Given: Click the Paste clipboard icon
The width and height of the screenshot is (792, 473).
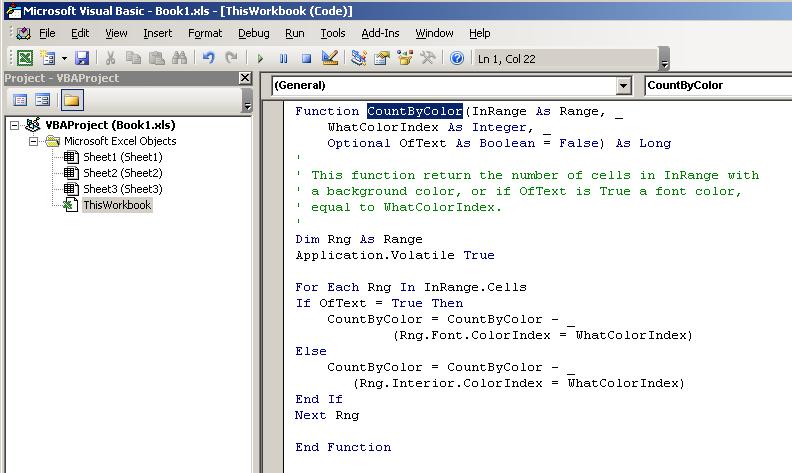Looking at the screenshot, I should pos(157,58).
